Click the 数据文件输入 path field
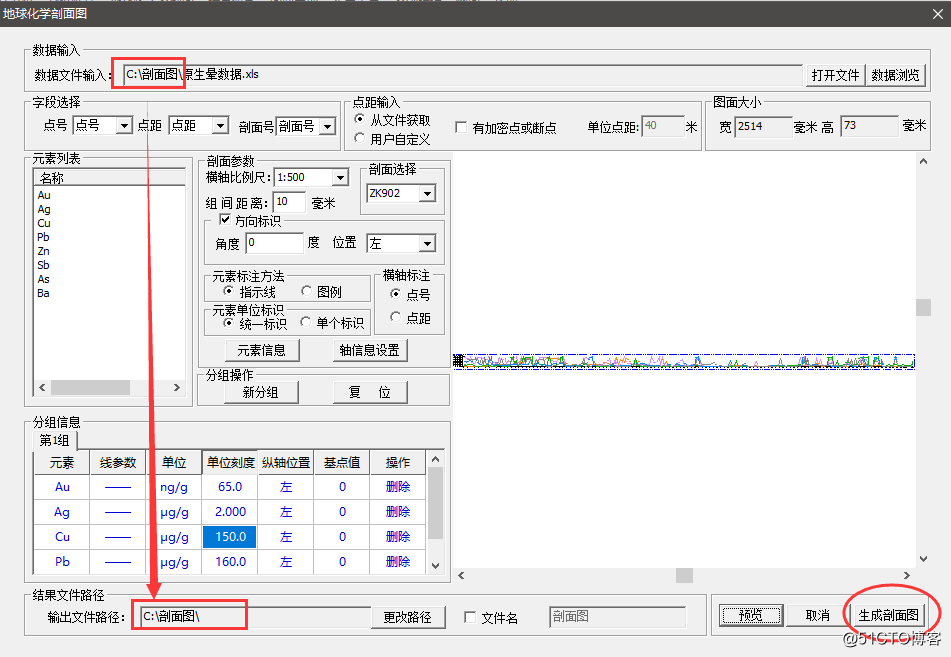The width and height of the screenshot is (951, 657). [x=462, y=75]
